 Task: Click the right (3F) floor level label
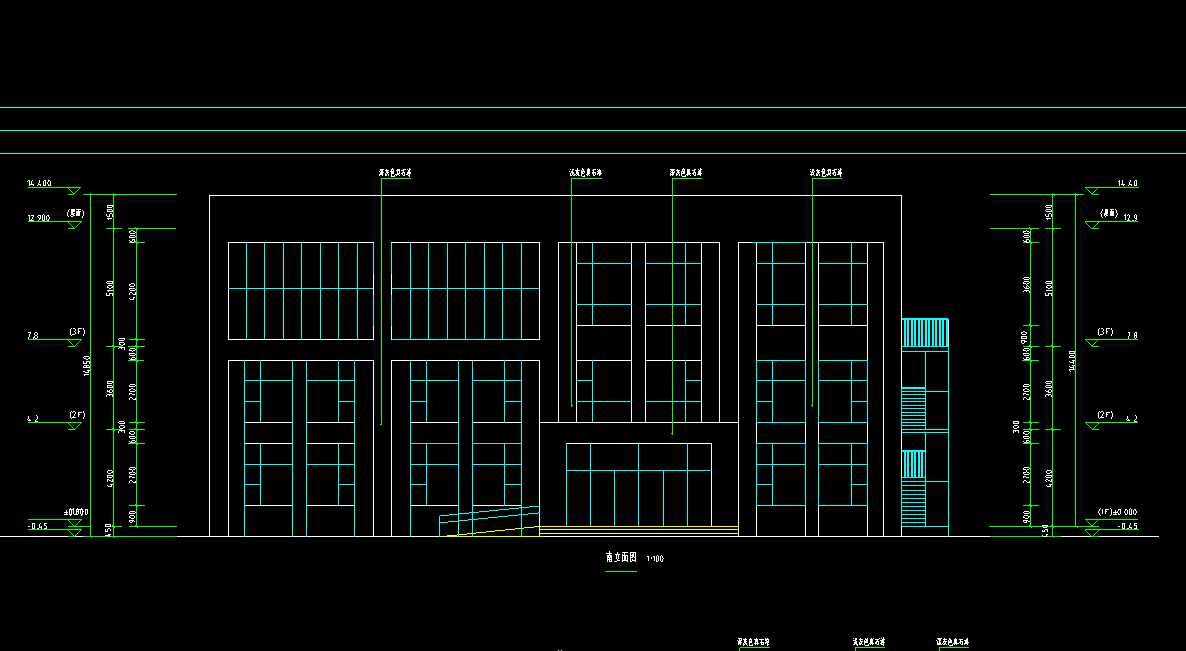(x=1105, y=331)
